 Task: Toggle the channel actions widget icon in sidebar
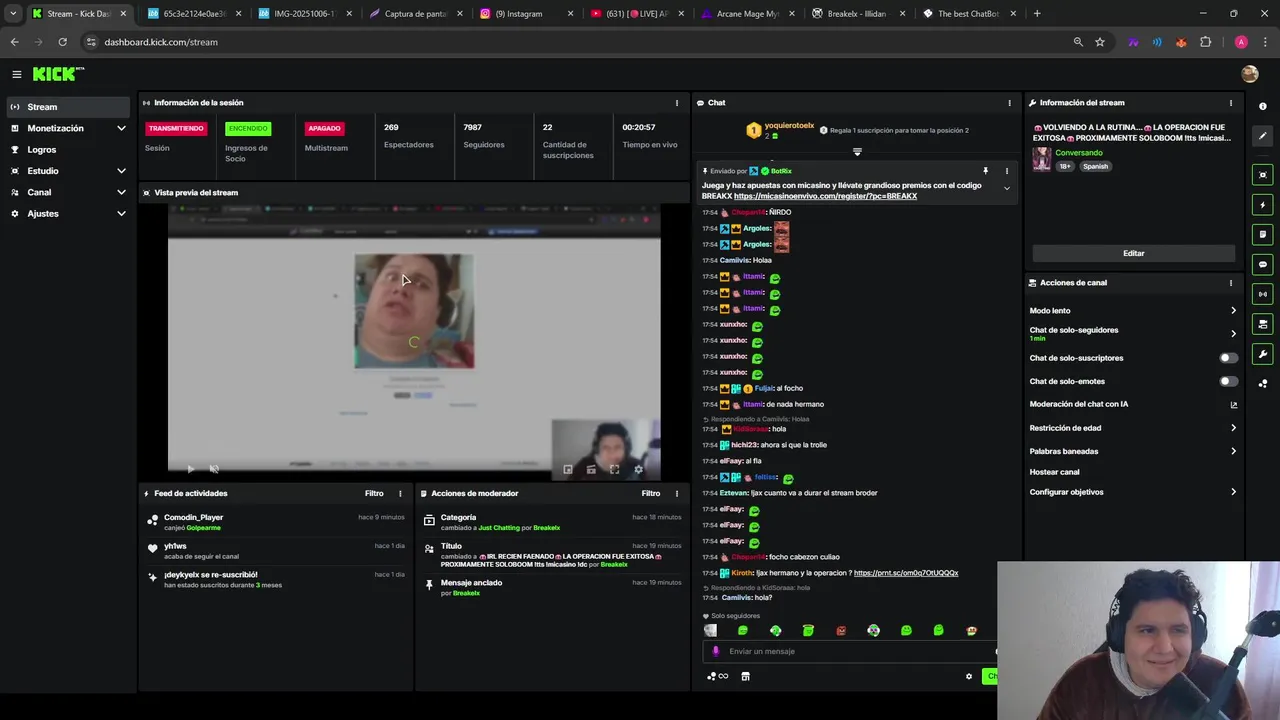point(1263,324)
